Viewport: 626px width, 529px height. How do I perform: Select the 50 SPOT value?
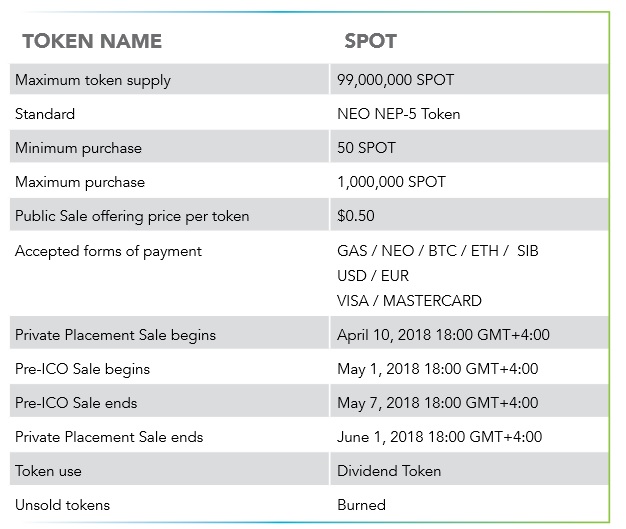pyautogui.click(x=367, y=148)
